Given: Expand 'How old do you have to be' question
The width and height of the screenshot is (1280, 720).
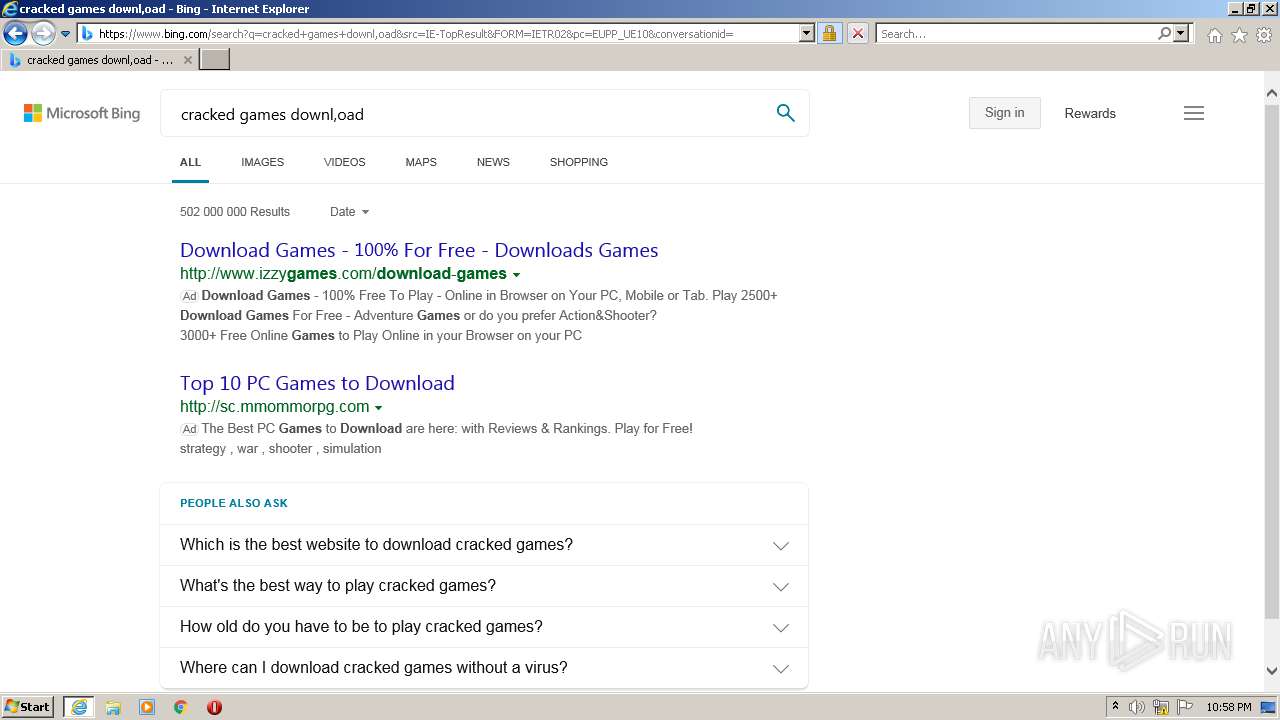Looking at the screenshot, I should tap(484, 627).
